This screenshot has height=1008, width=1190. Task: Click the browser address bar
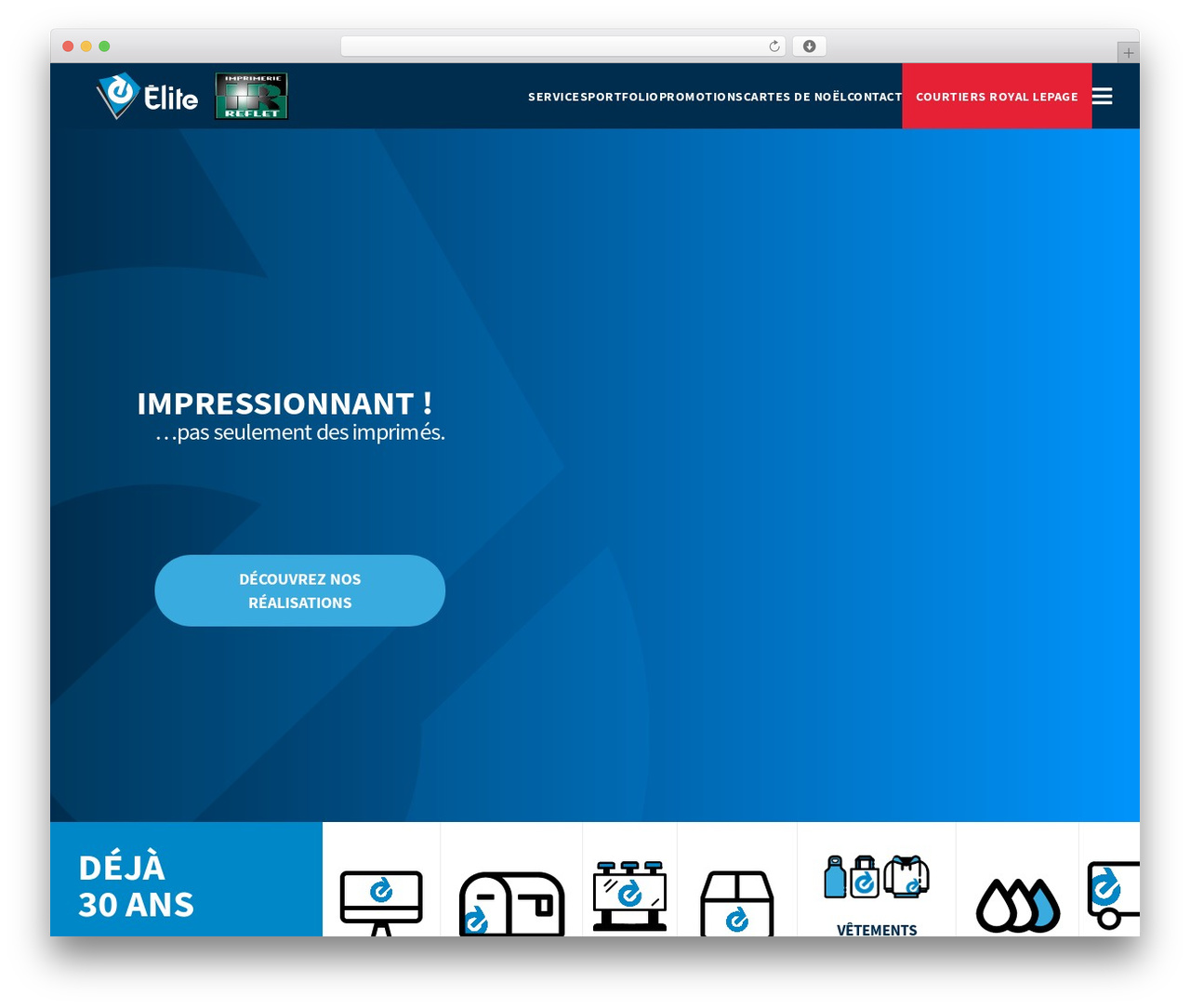tap(562, 46)
